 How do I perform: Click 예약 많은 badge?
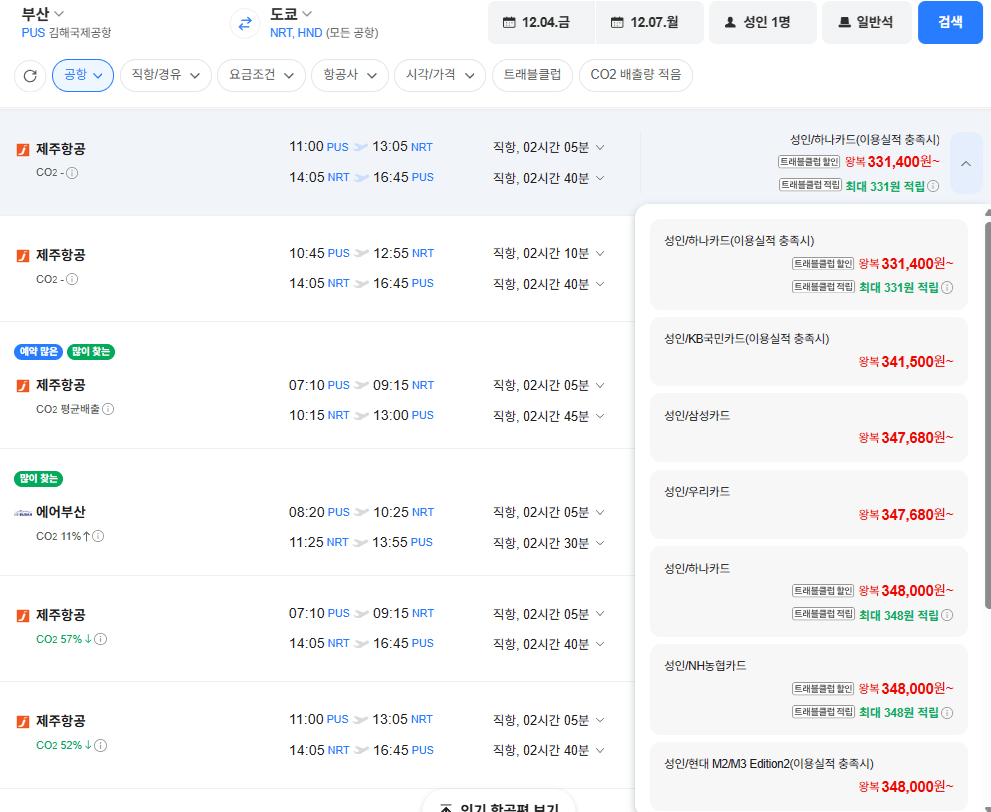tap(39, 352)
